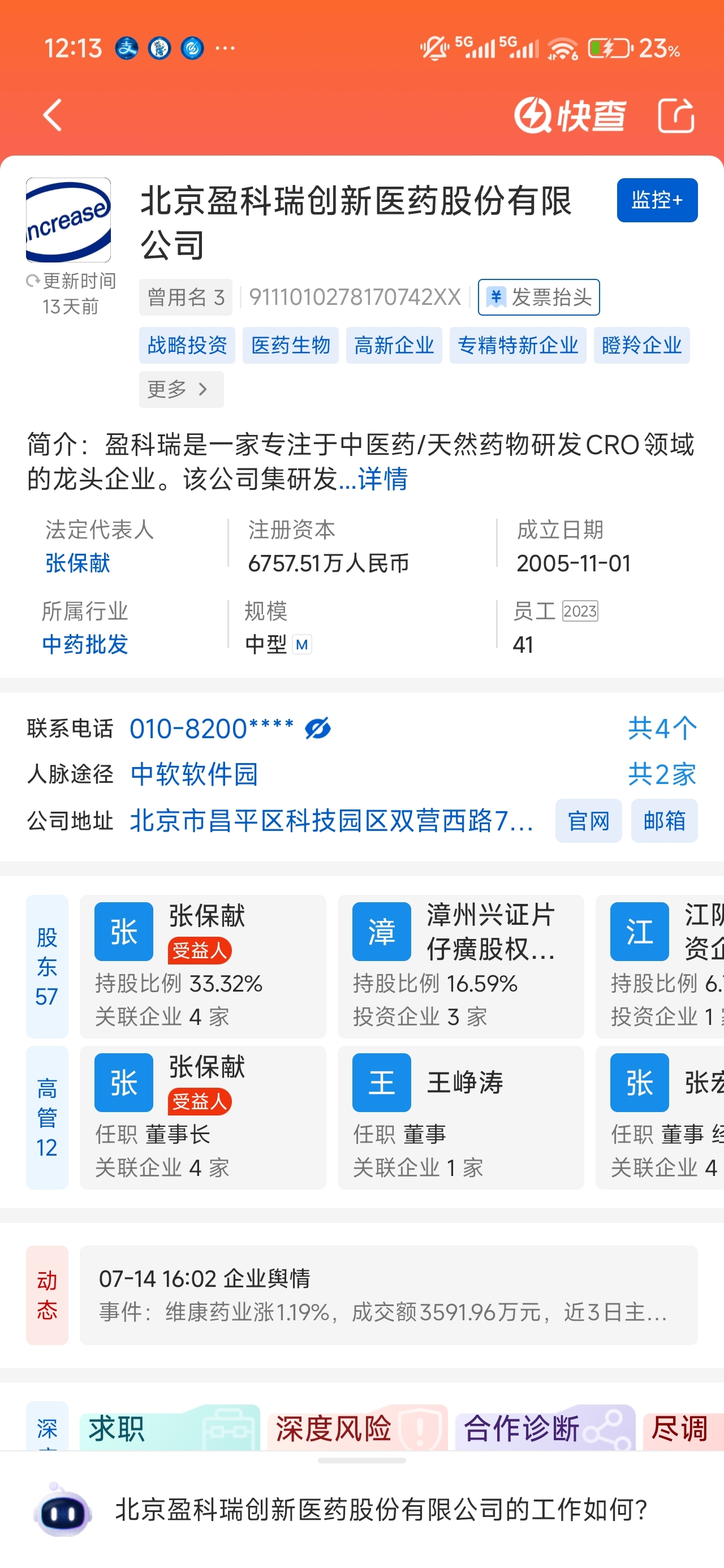Select the 高新企业 tag
Screen dimensions: 724x1568
point(394,345)
